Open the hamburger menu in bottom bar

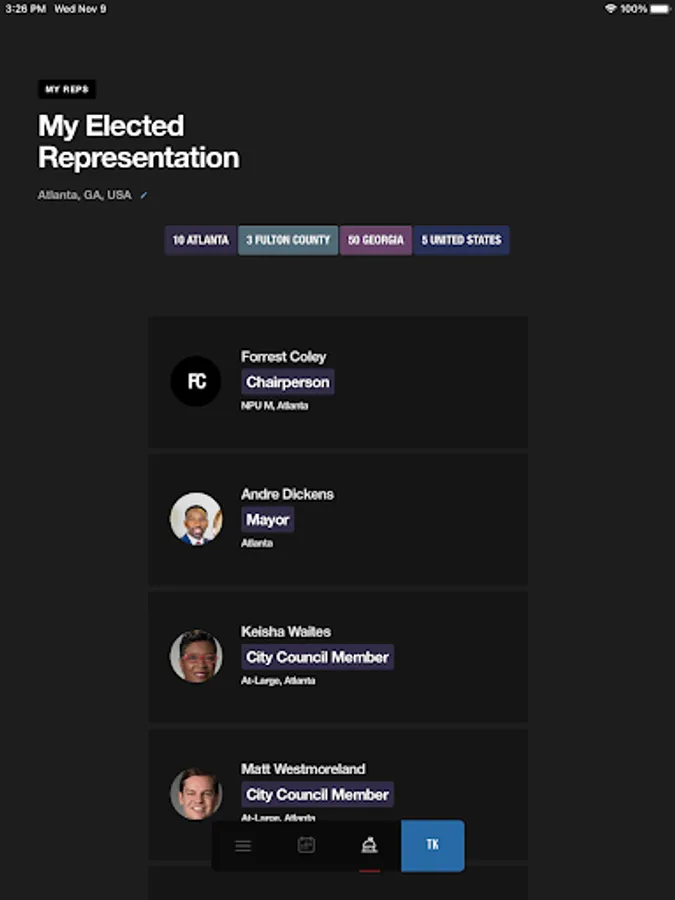(243, 846)
